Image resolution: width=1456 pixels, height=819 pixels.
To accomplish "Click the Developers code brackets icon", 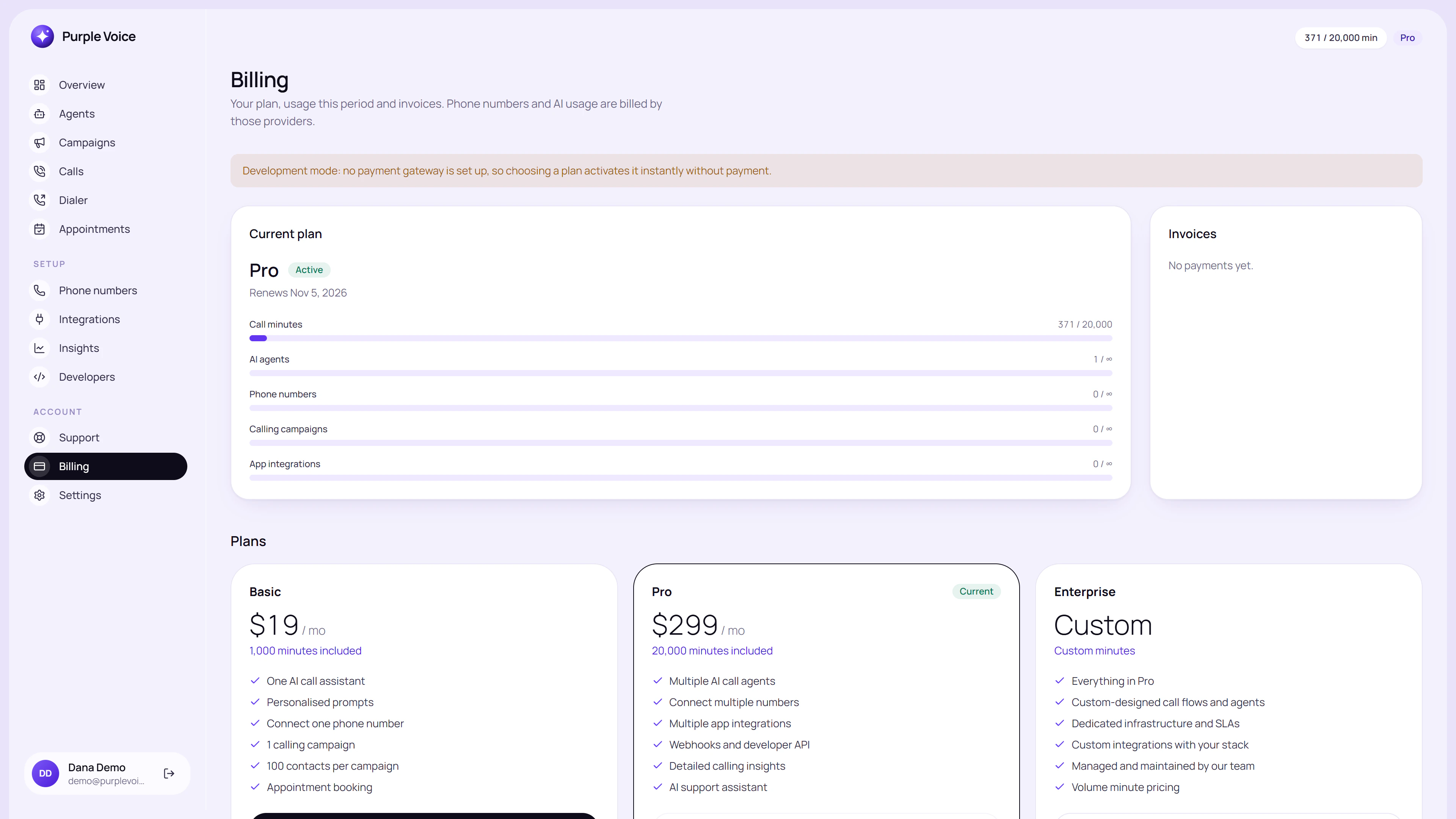I will (x=39, y=377).
